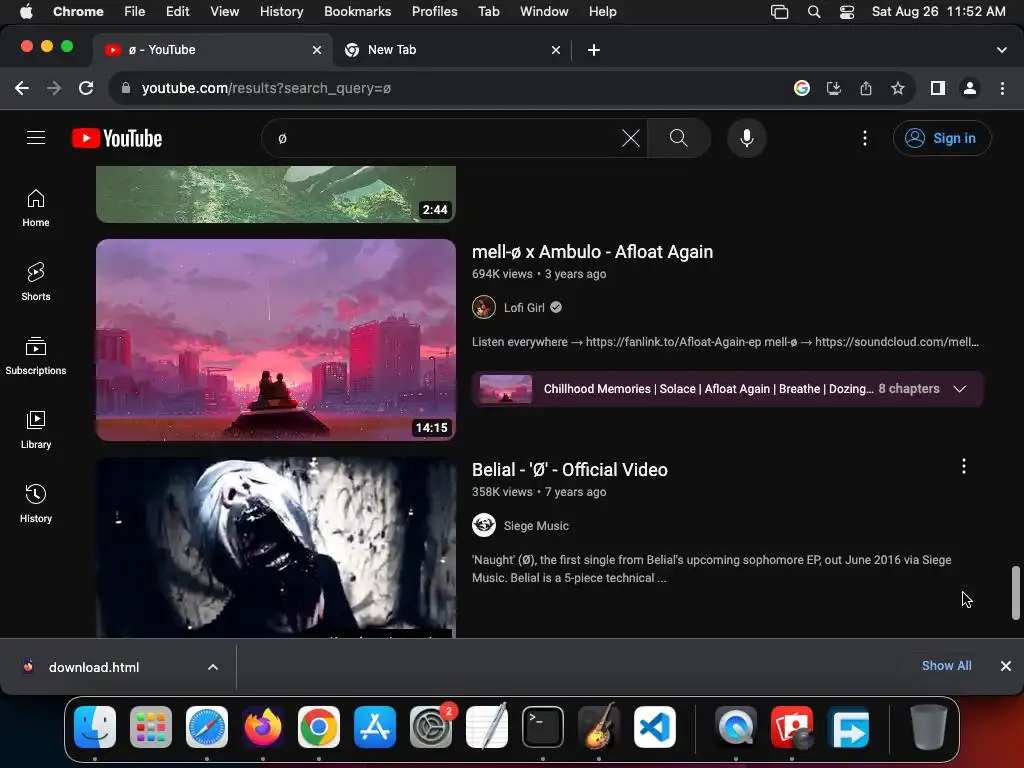
Task: Select the ø - YouTube tab
Action: click(x=212, y=50)
